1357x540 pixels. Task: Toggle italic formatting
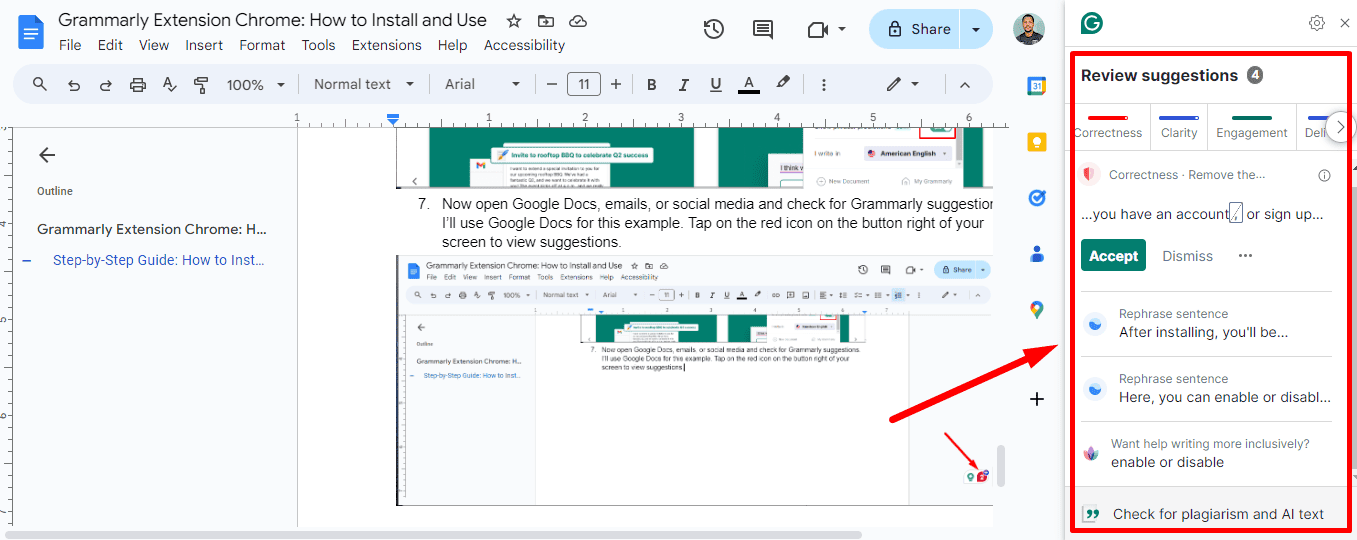click(684, 85)
